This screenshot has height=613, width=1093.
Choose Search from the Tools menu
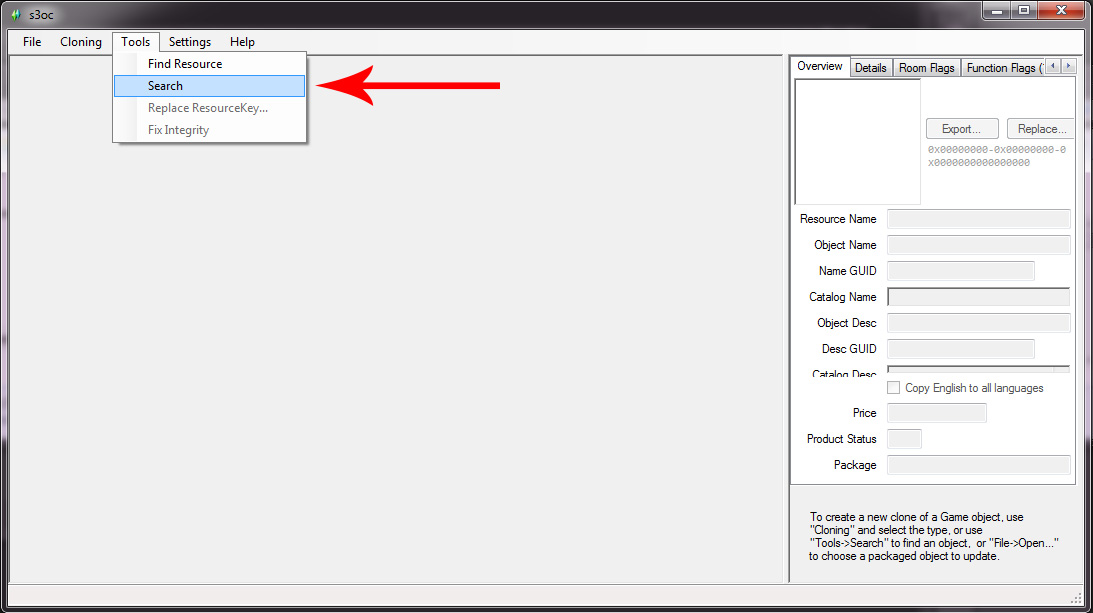(166, 86)
